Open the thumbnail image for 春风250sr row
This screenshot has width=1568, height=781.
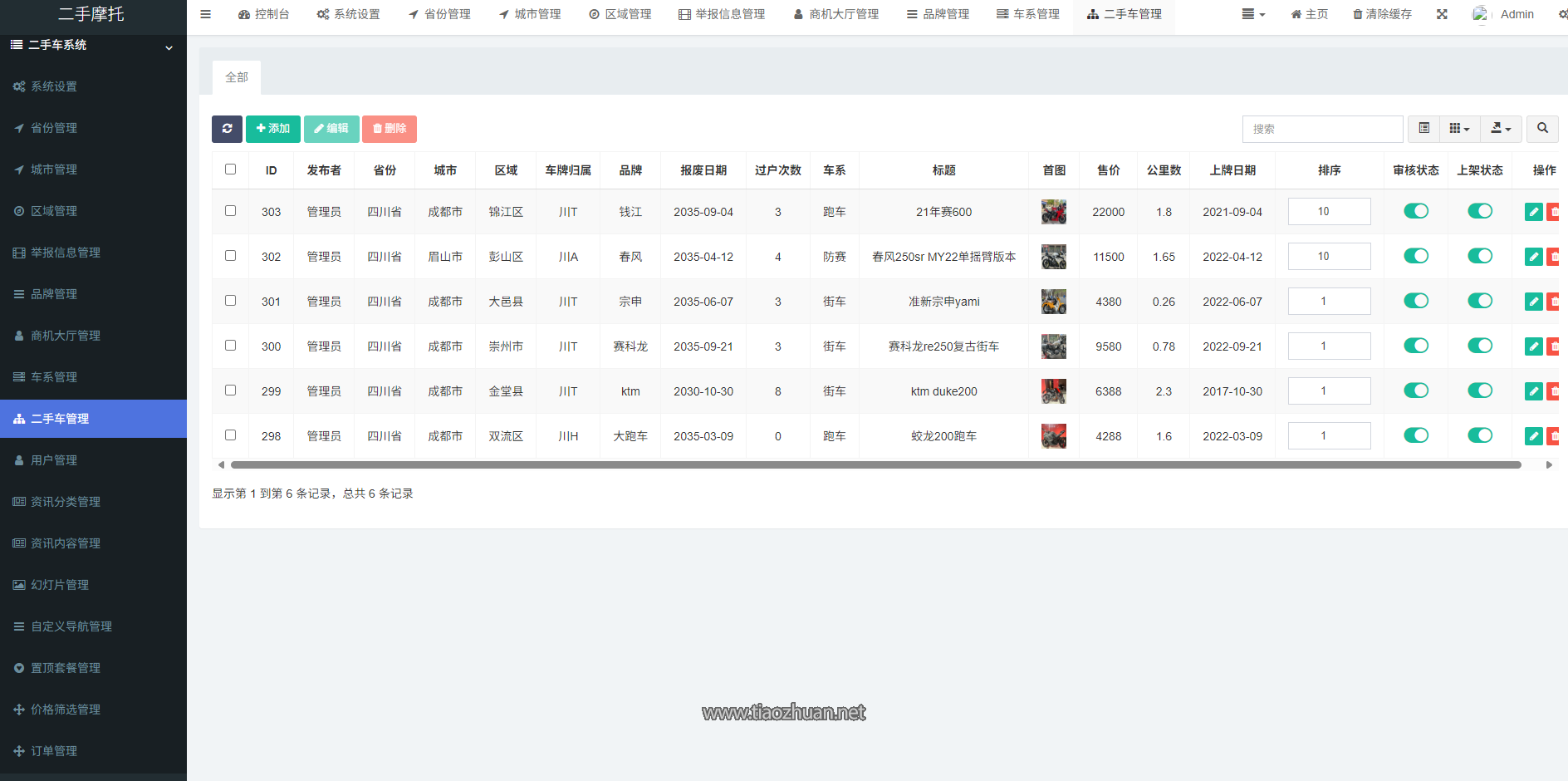click(1054, 257)
